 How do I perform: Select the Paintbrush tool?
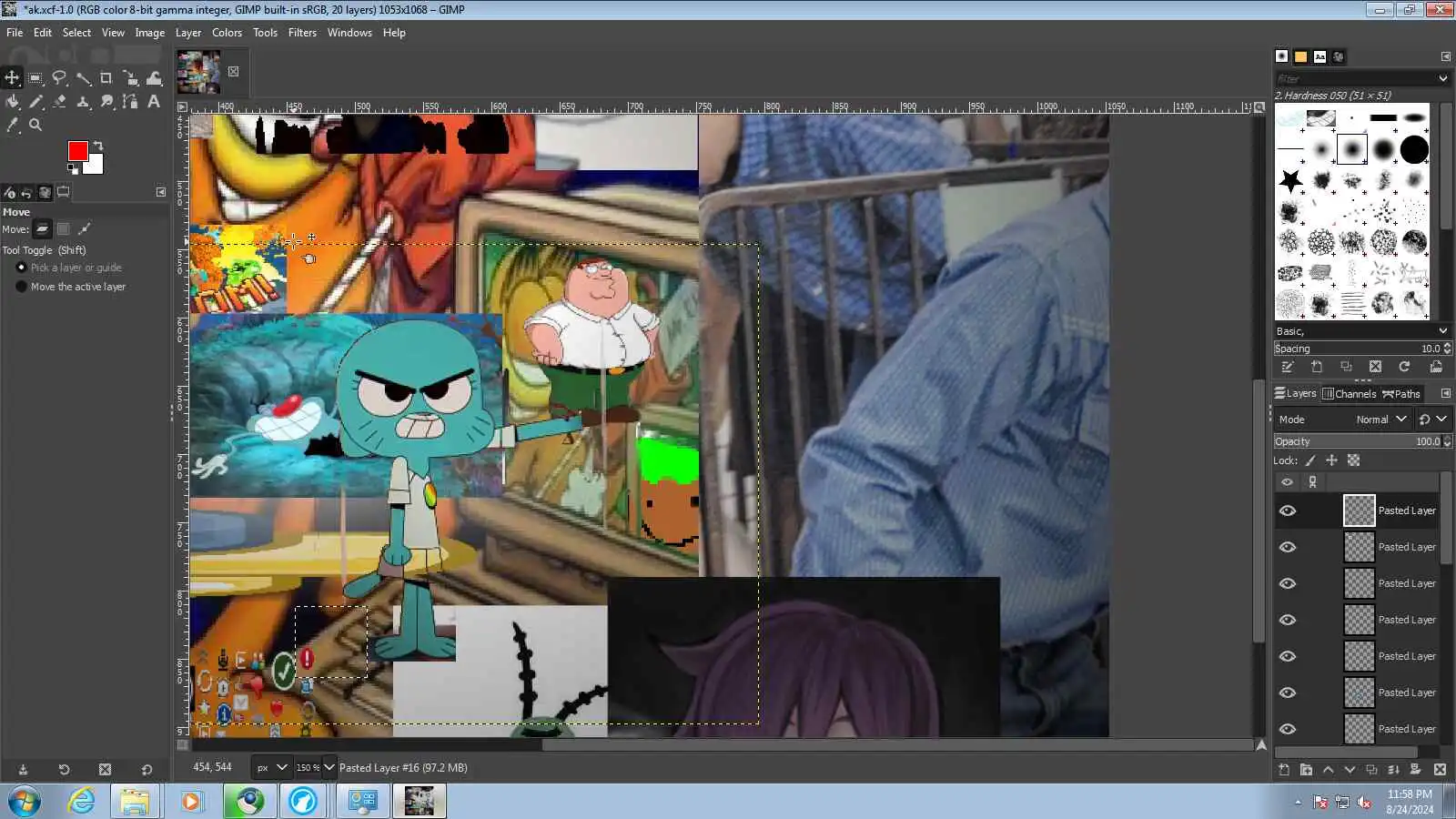point(35,102)
